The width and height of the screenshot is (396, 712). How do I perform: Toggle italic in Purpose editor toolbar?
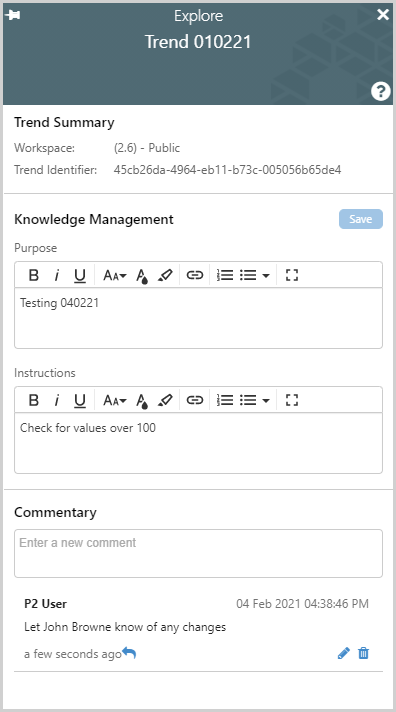point(57,275)
